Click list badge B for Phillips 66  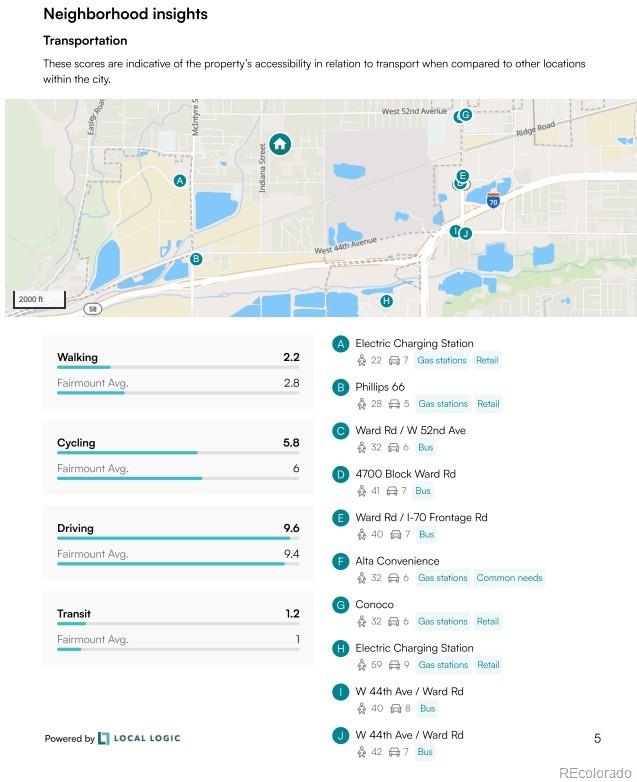(341, 388)
